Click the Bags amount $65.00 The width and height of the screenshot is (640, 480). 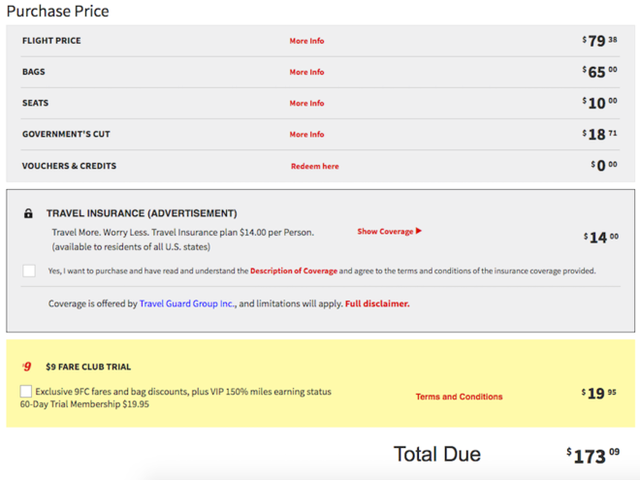tap(600, 72)
